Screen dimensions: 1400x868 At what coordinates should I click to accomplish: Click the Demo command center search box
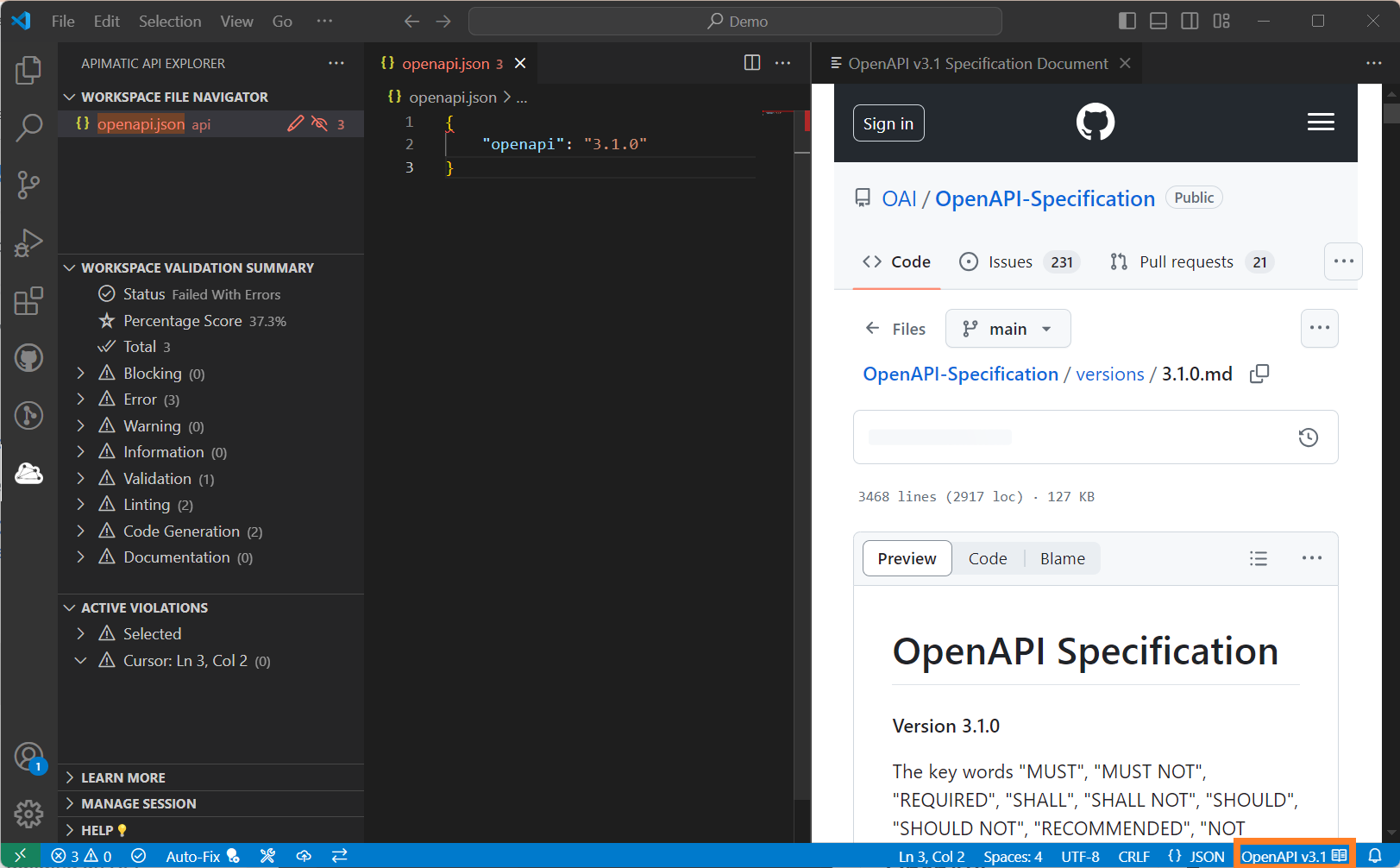pyautogui.click(x=735, y=21)
